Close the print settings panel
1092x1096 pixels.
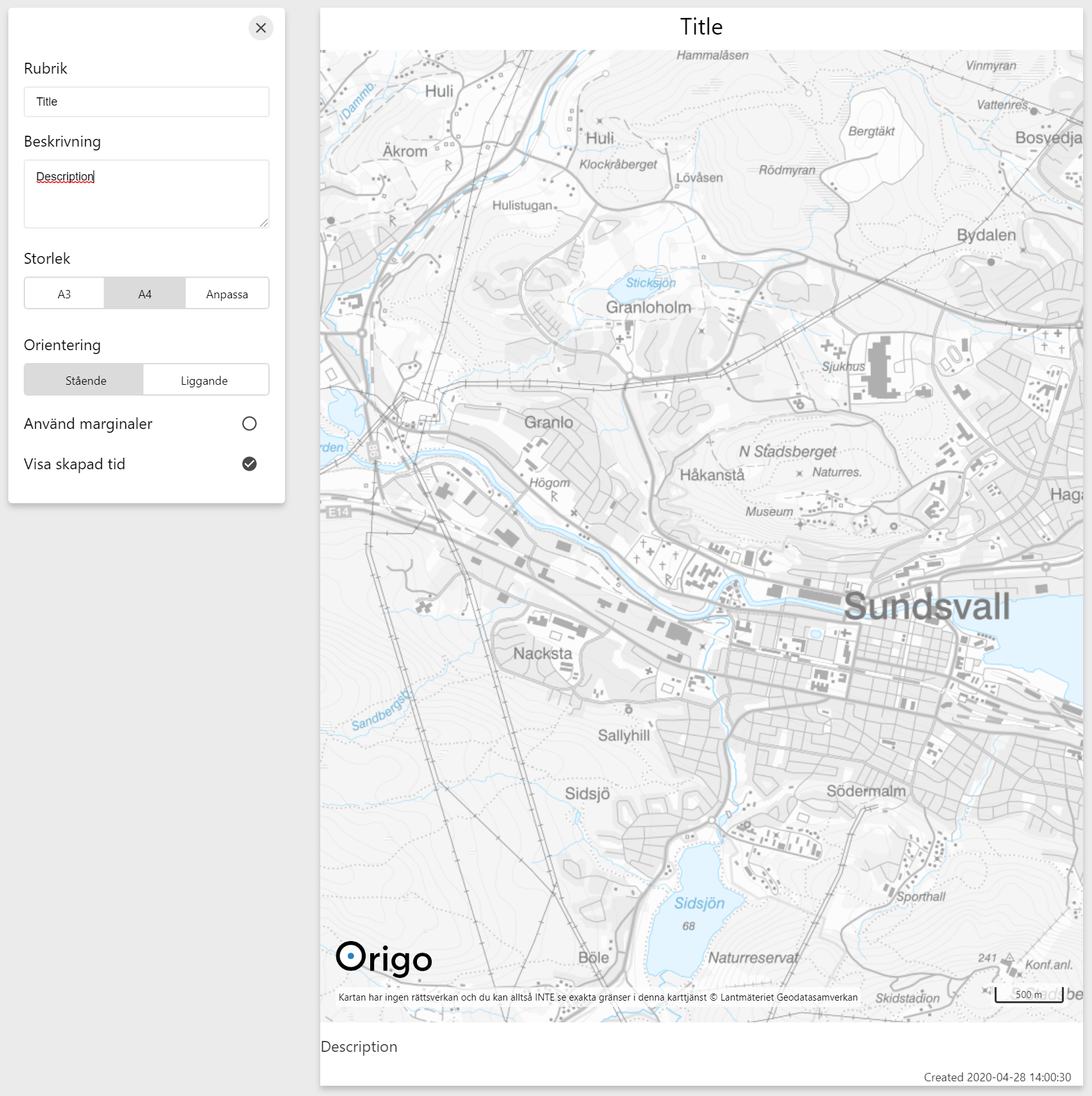260,28
